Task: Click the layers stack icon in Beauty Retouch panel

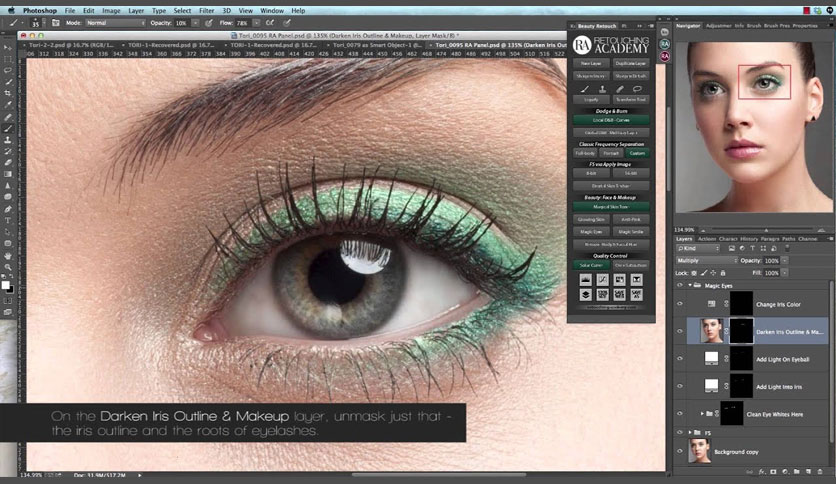Action: click(585, 294)
